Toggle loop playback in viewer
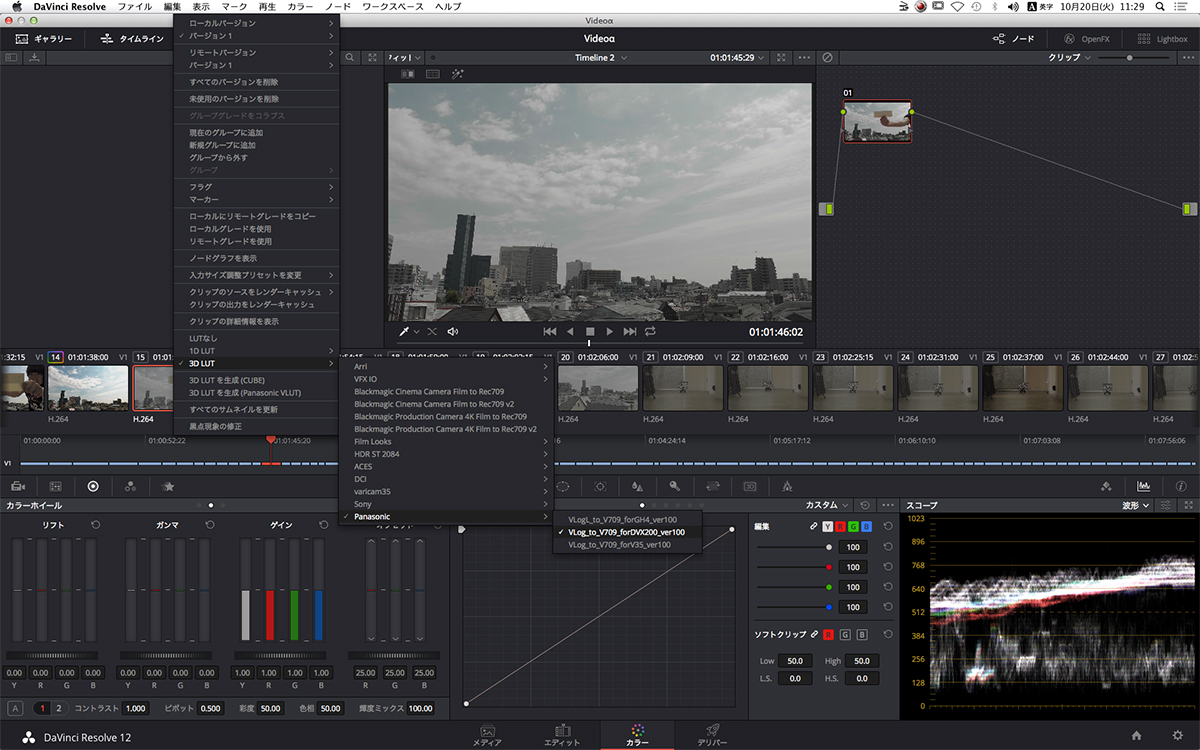The height and width of the screenshot is (750, 1200). [651, 331]
